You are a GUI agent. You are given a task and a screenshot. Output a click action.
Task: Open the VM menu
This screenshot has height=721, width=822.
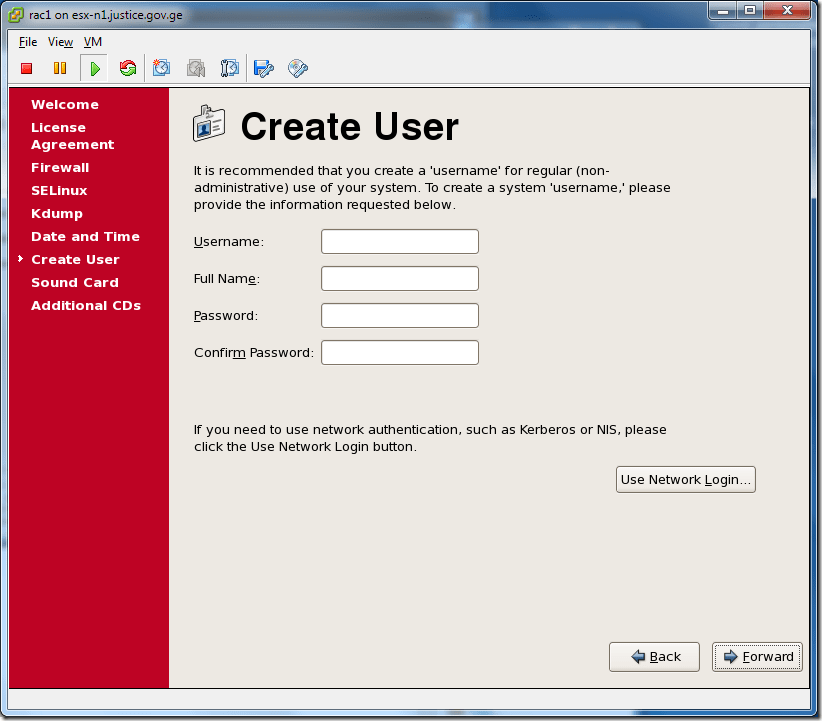click(x=92, y=42)
